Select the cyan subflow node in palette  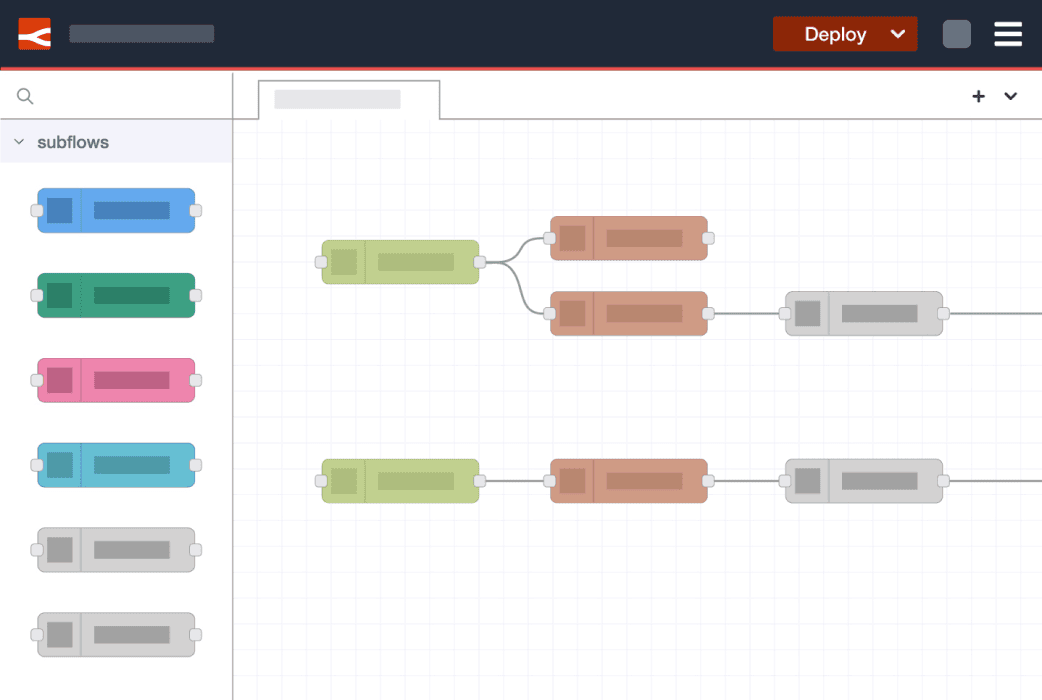(x=116, y=465)
